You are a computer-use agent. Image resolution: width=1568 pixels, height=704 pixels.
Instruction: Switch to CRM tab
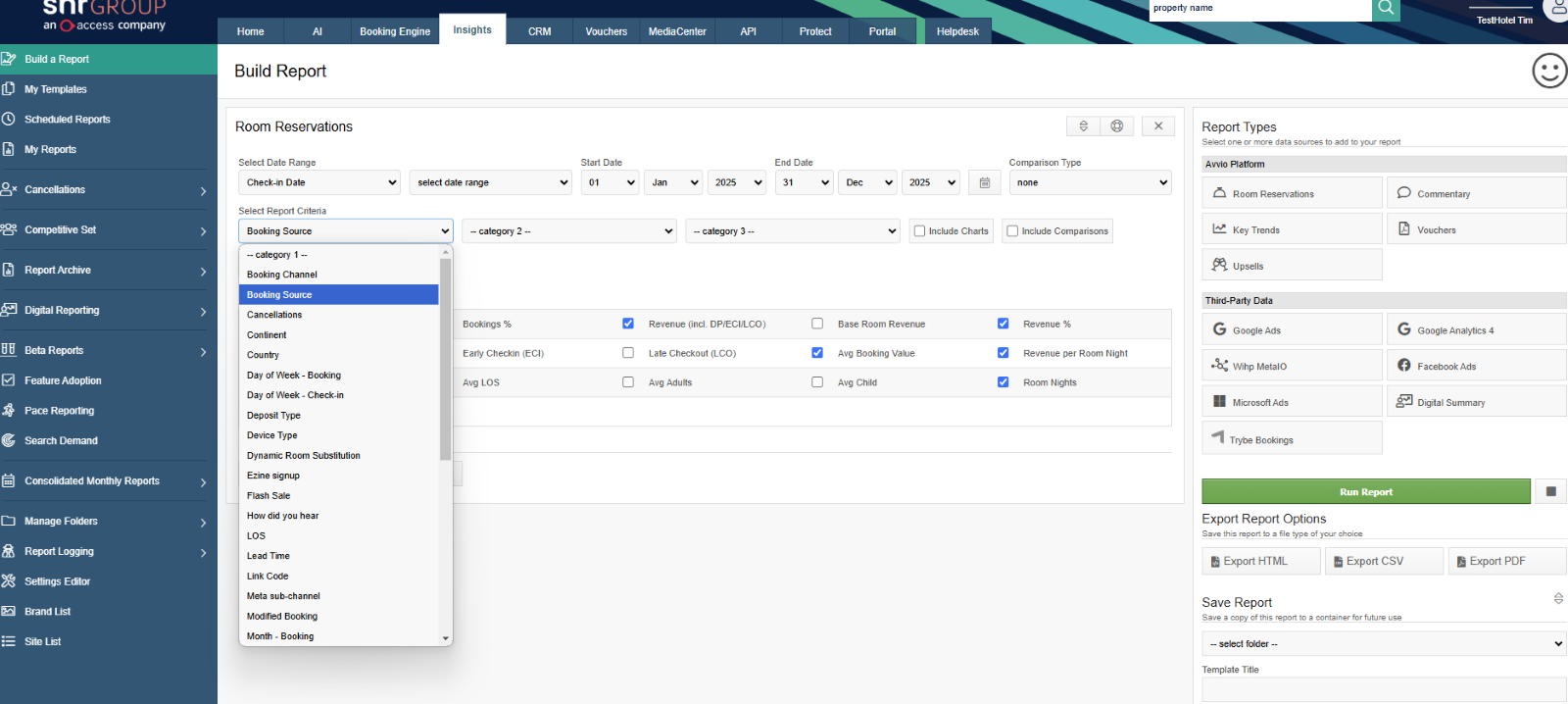tap(540, 31)
